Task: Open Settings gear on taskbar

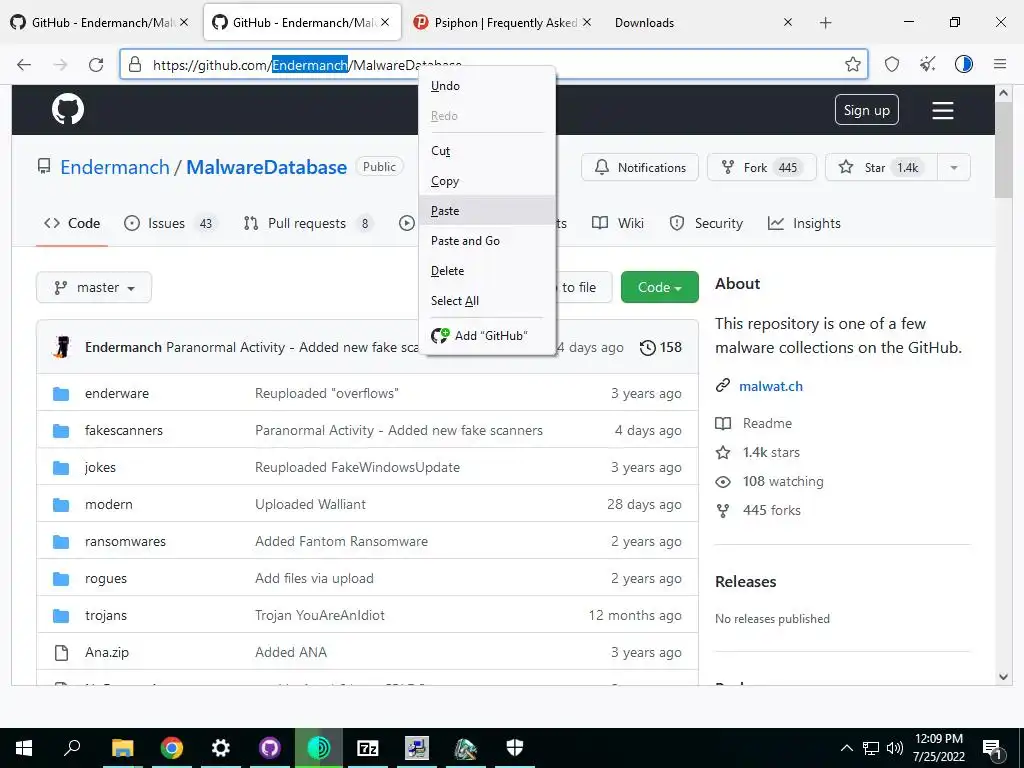Action: click(x=221, y=748)
